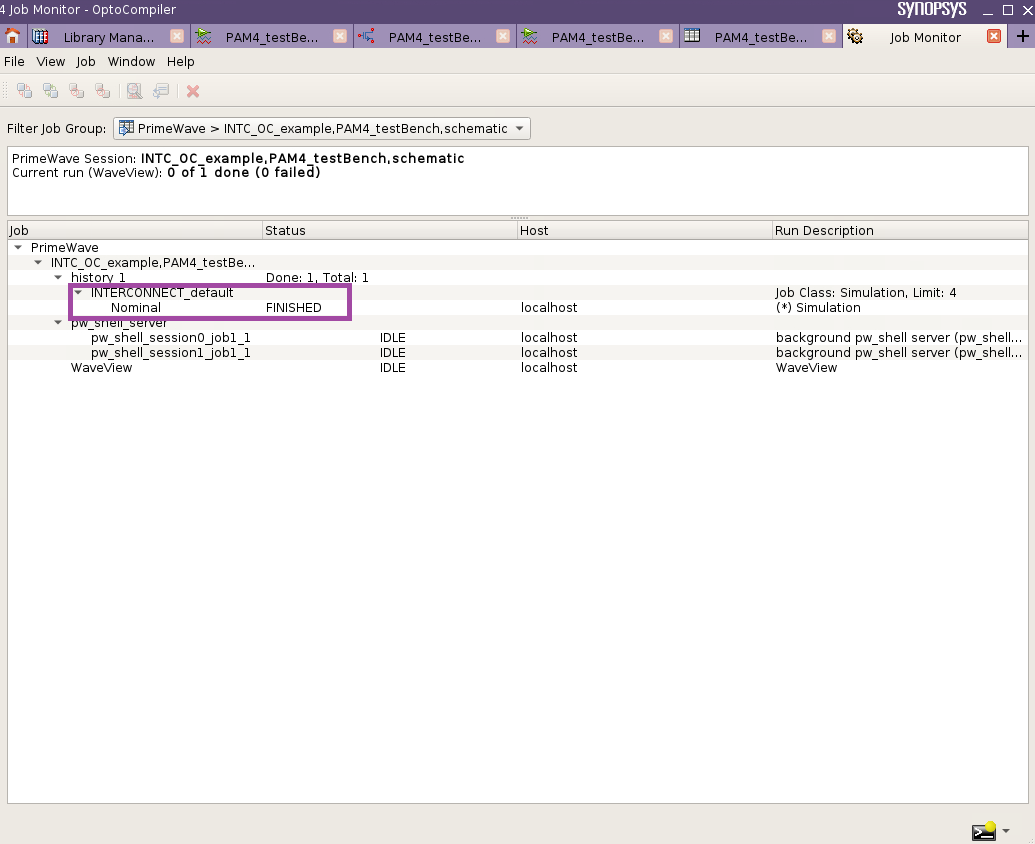
Task: Select the PrimeWave tree row
Action: [x=518, y=247]
